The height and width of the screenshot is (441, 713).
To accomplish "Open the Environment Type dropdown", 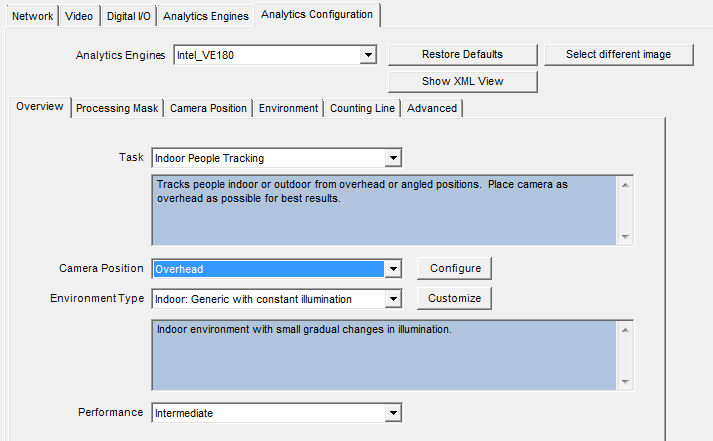I will (393, 299).
